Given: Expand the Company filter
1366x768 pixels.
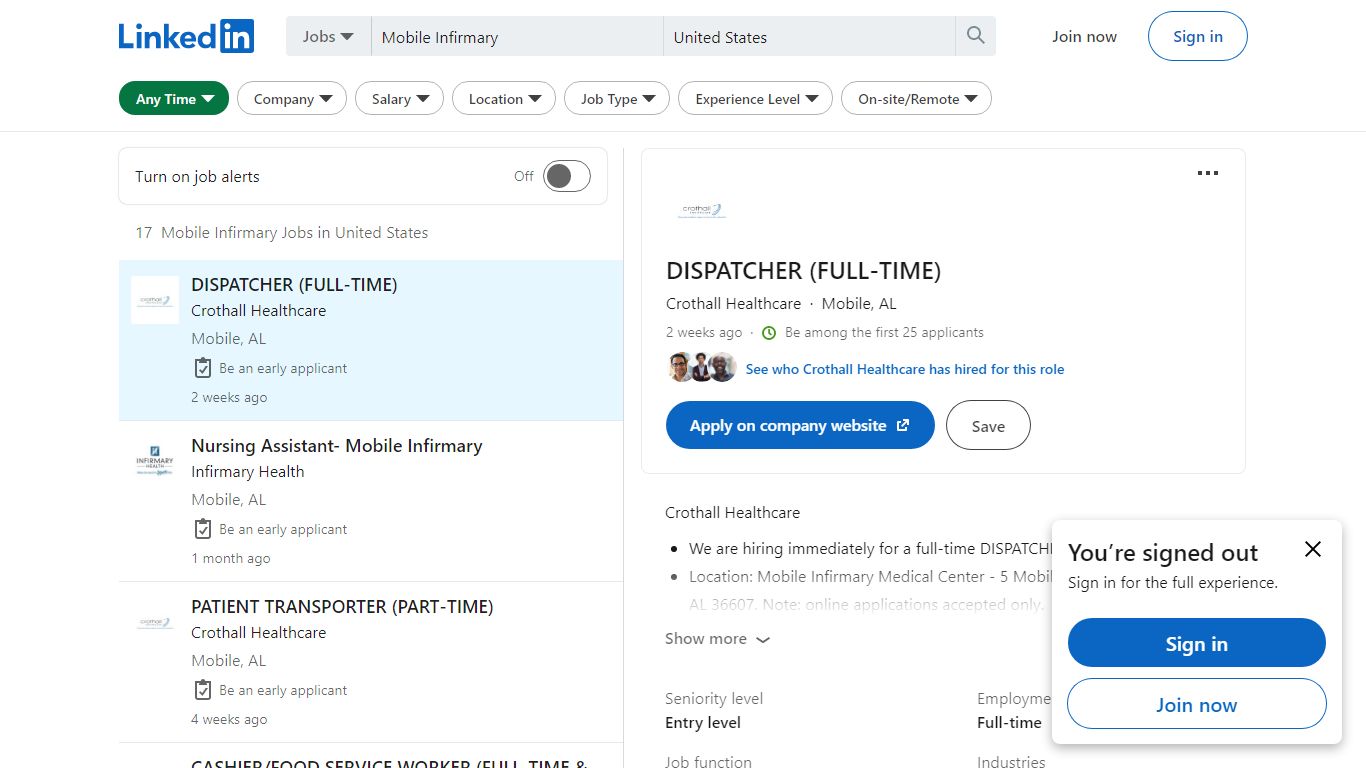Looking at the screenshot, I should coord(292,99).
